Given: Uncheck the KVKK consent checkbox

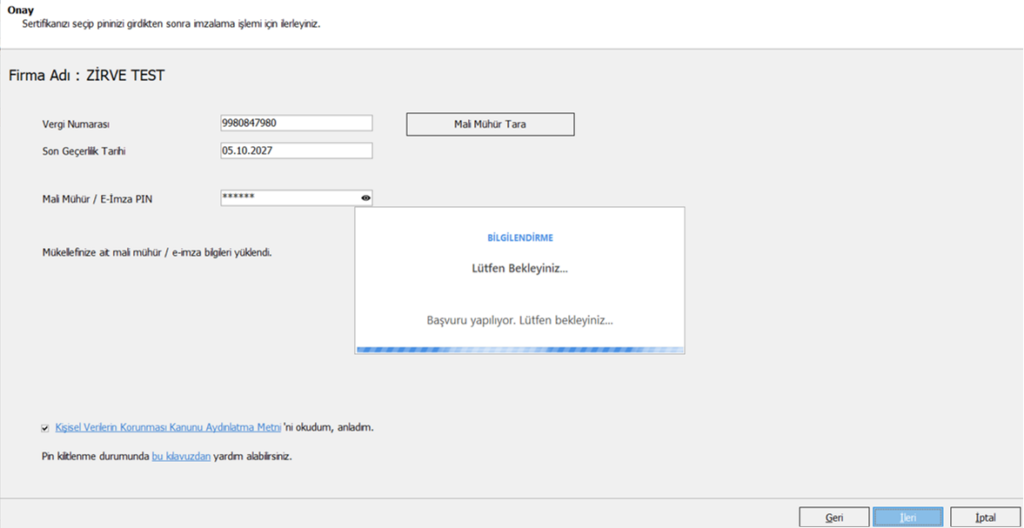Looking at the screenshot, I should click(x=45, y=428).
